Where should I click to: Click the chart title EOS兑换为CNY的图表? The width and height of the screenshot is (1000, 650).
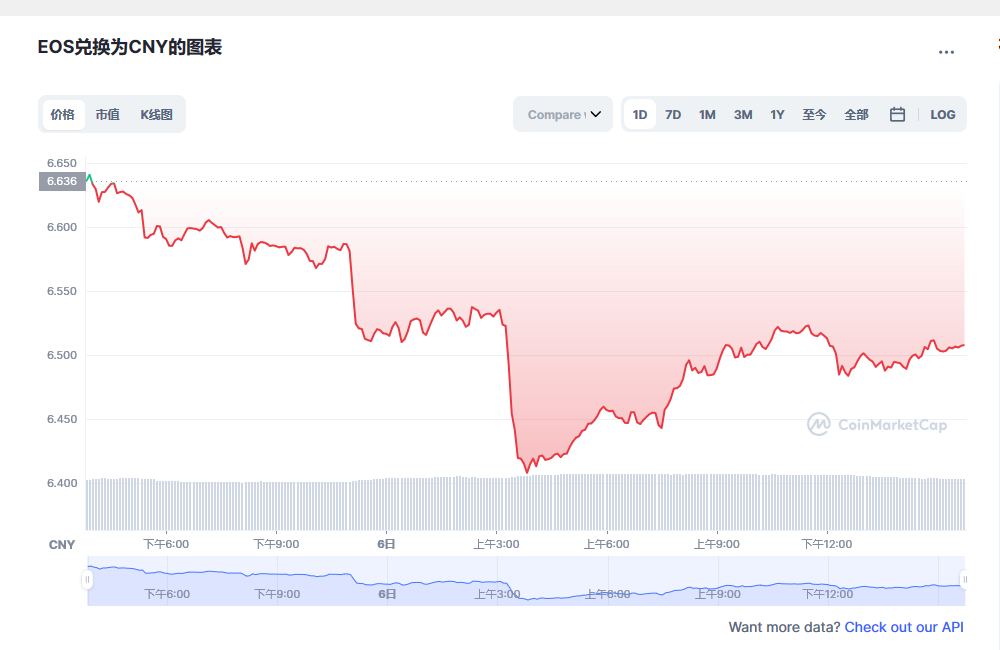pos(129,47)
